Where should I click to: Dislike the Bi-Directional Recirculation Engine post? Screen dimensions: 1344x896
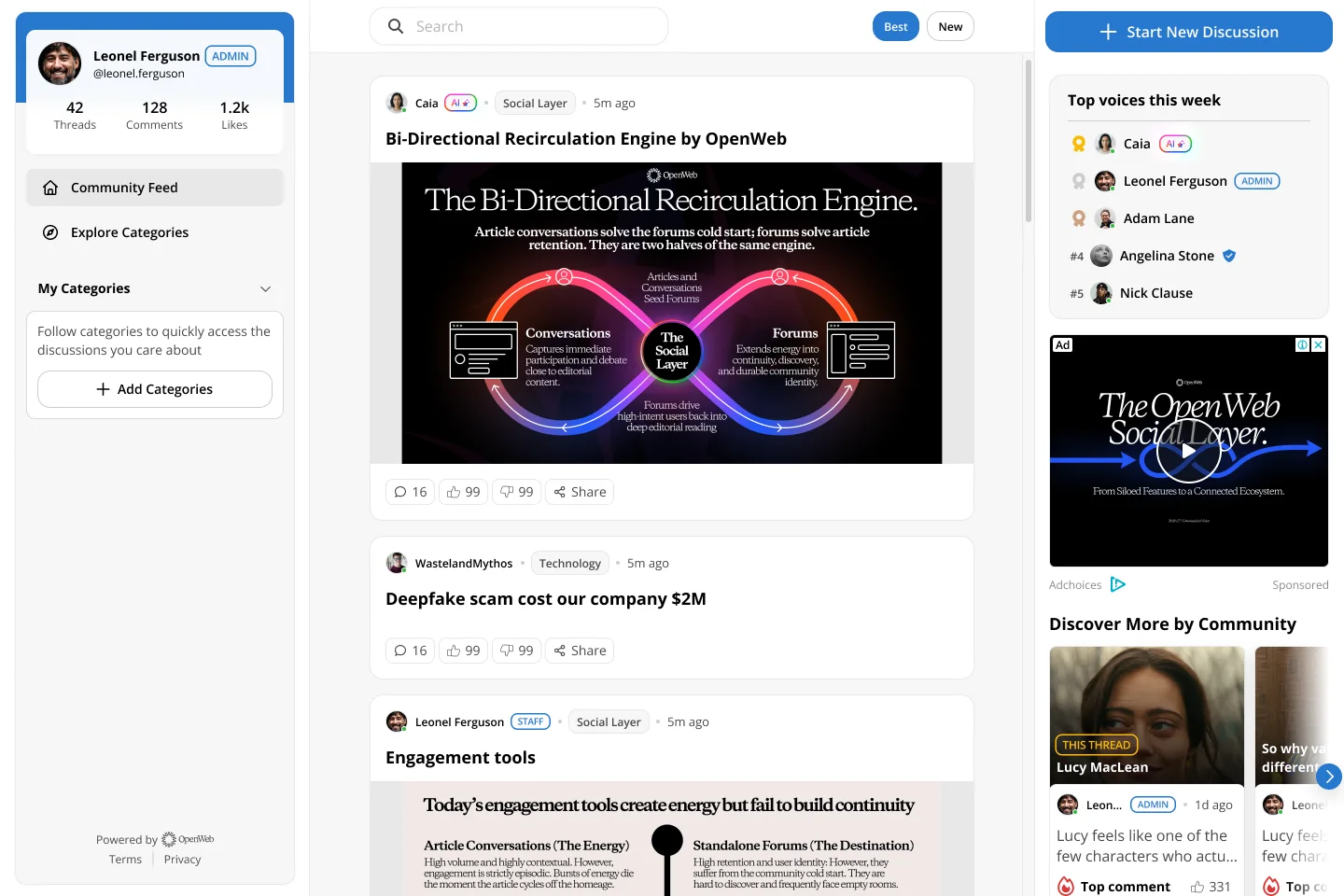[x=516, y=492]
